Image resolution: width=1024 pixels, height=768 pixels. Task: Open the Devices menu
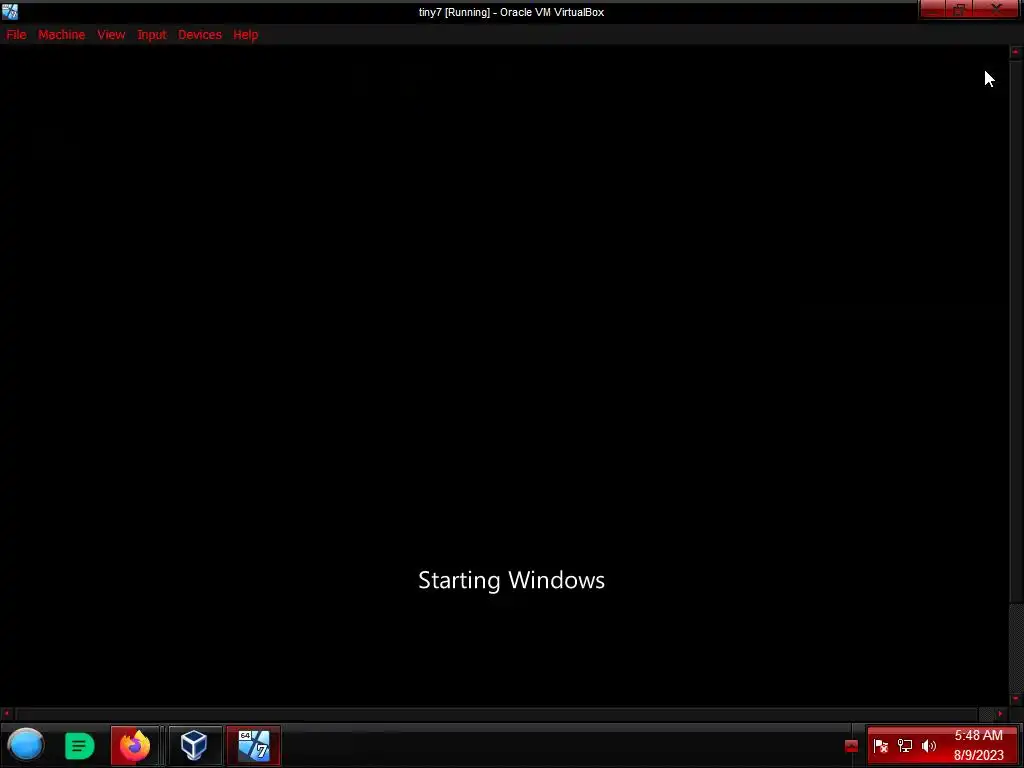click(x=200, y=35)
